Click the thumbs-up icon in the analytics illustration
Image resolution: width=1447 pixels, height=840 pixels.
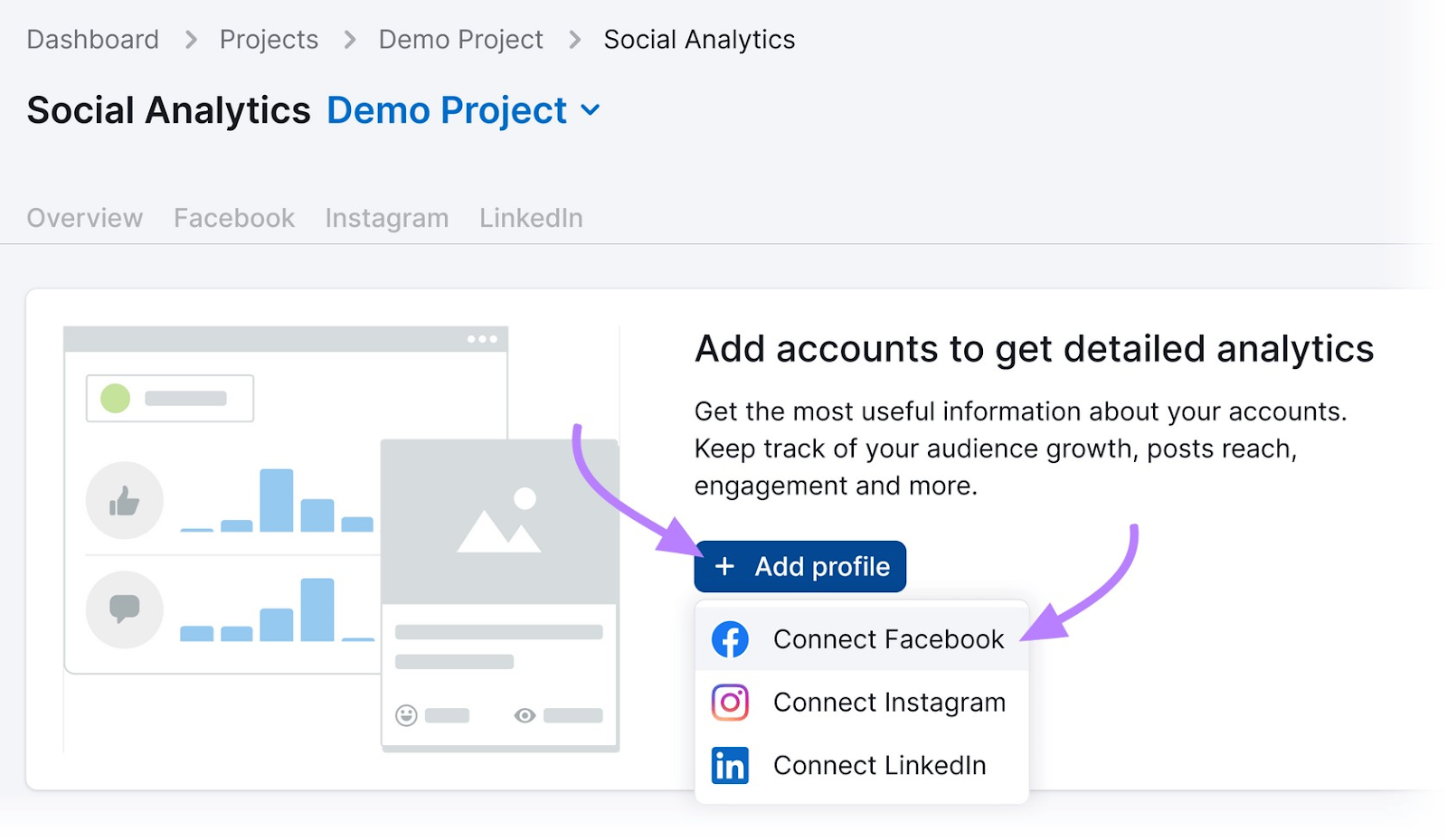[x=124, y=500]
